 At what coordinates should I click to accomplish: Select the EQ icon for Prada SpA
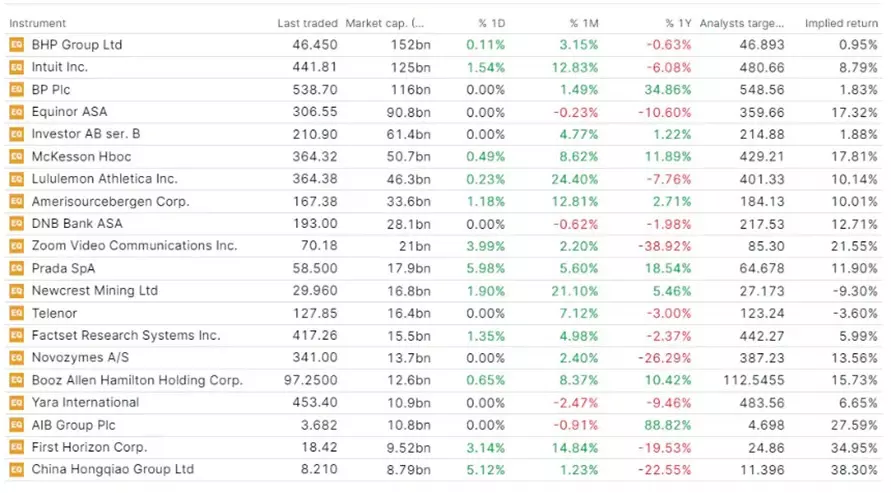point(16,269)
